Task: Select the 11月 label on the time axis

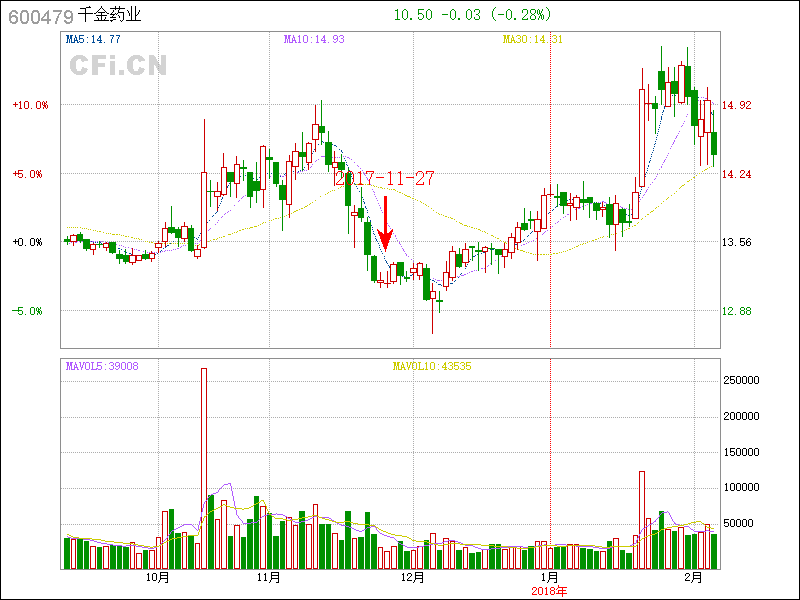Action: (x=268, y=578)
